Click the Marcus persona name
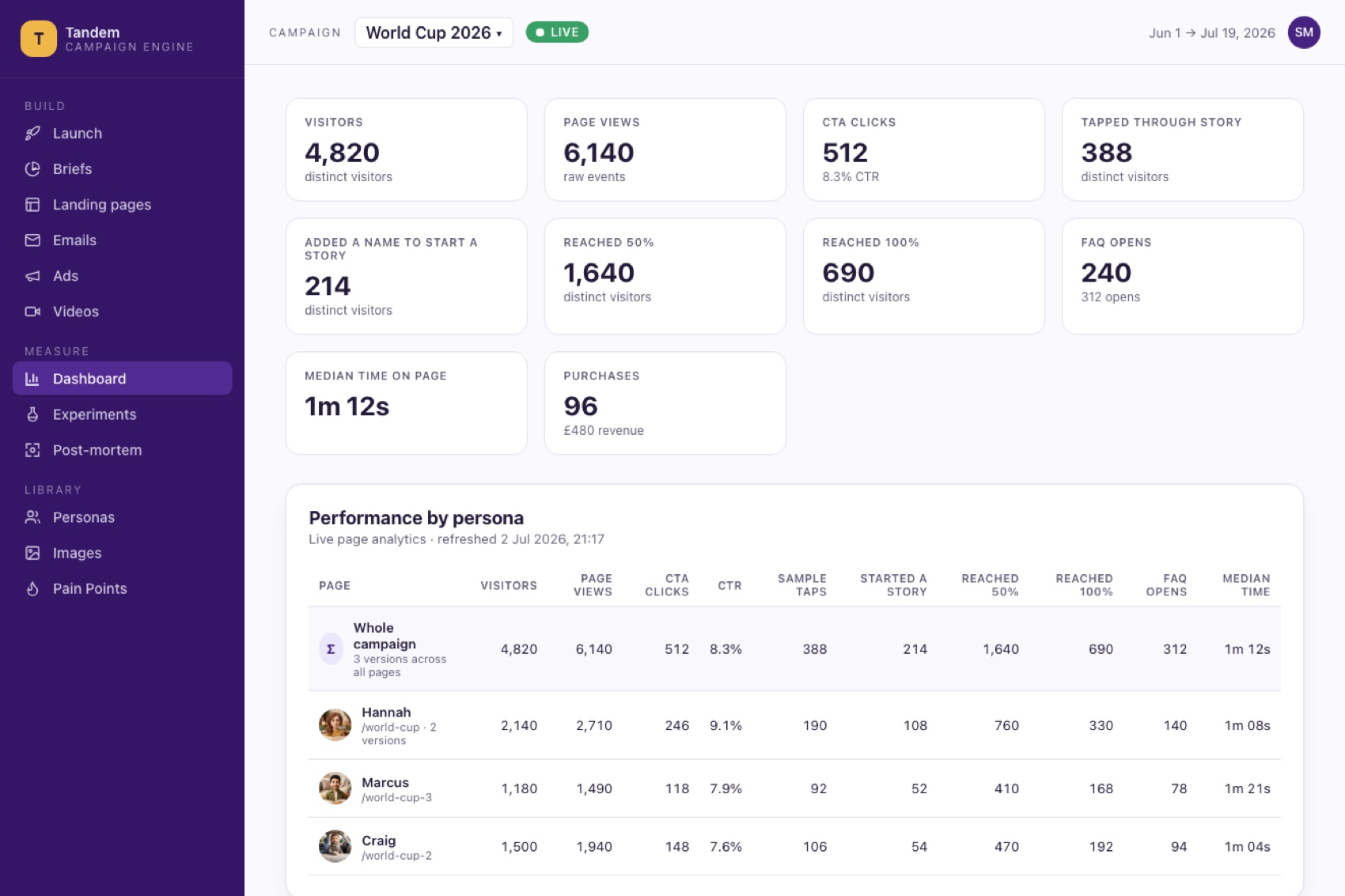 [385, 783]
